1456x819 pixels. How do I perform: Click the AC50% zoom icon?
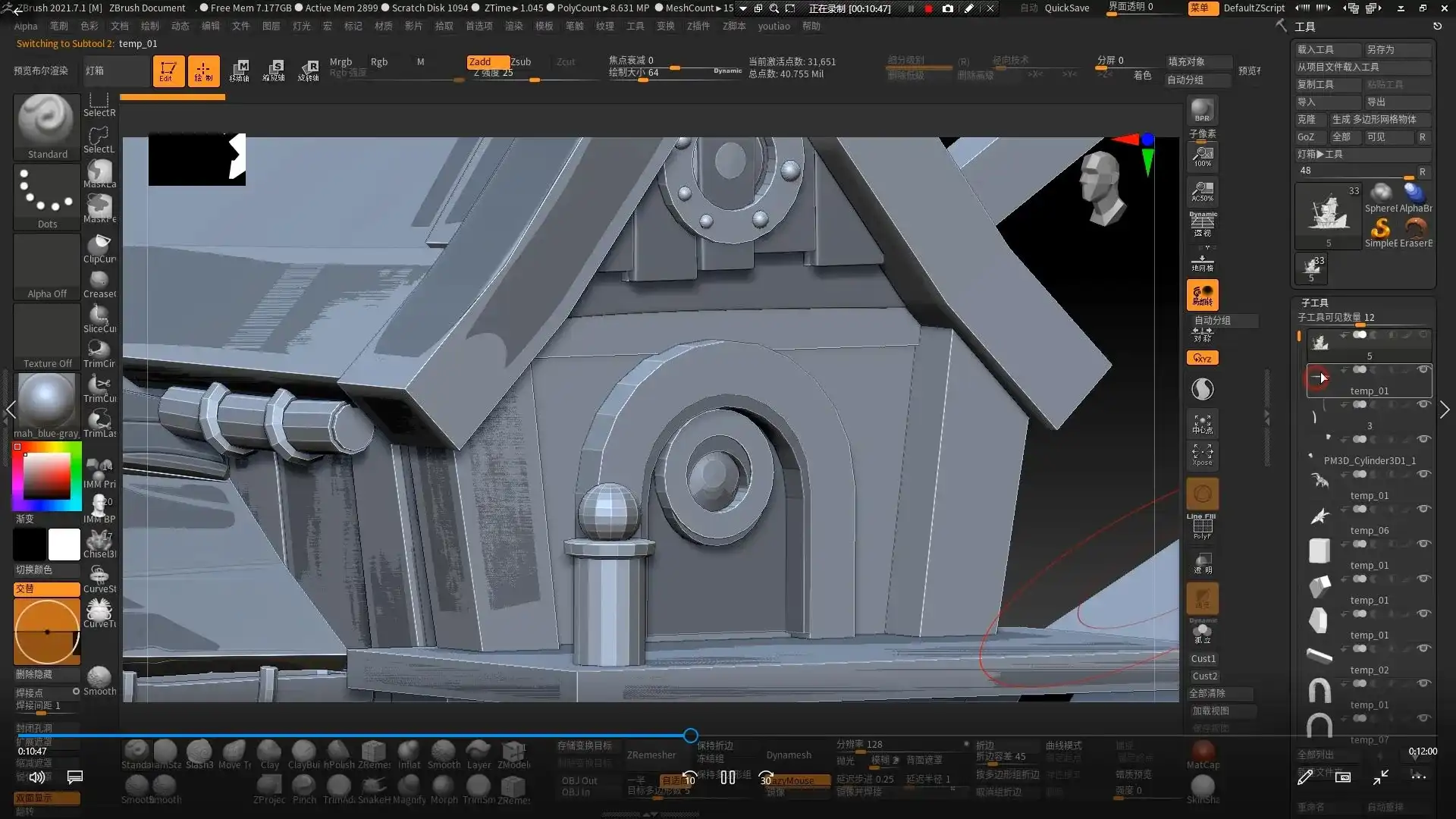pyautogui.click(x=1202, y=191)
